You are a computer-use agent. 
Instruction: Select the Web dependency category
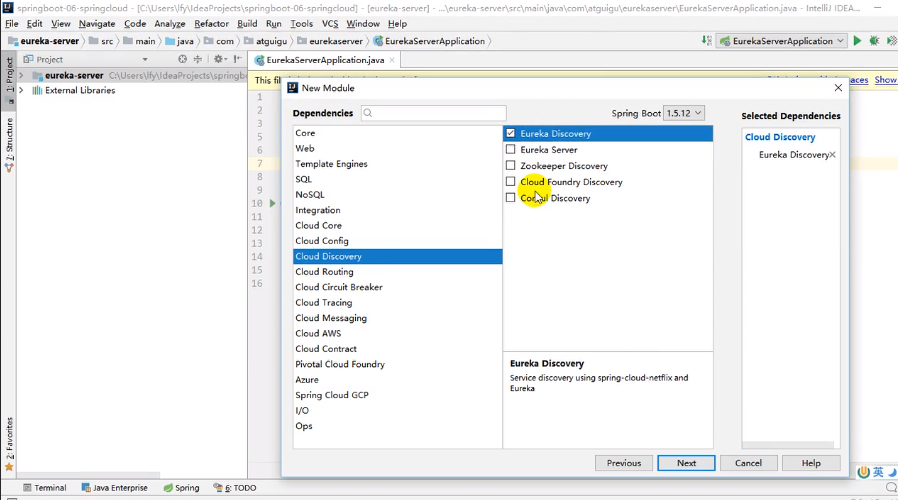397,148
